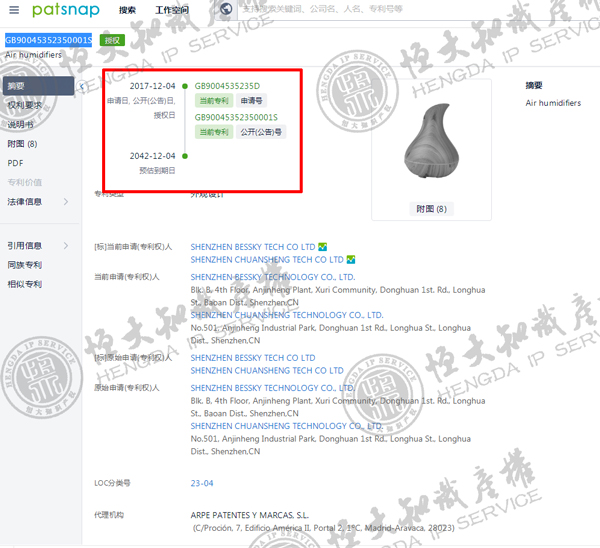The width and height of the screenshot is (600, 548).
Task: Click agency name ARPE PATENTES Y MARCAS, S.L.
Action: pyautogui.click(x=249, y=515)
